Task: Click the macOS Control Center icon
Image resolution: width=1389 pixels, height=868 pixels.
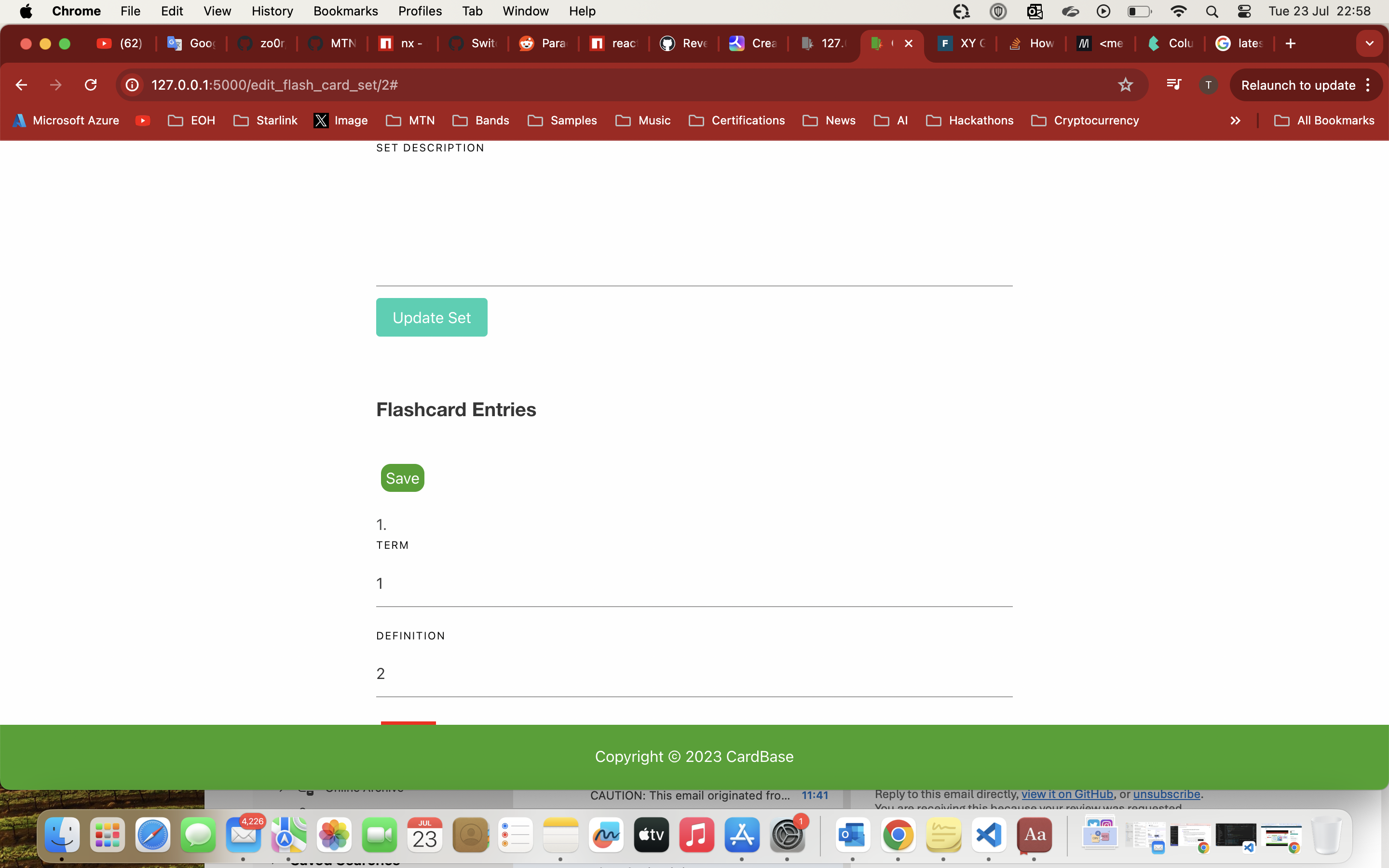Action: tap(1244, 12)
